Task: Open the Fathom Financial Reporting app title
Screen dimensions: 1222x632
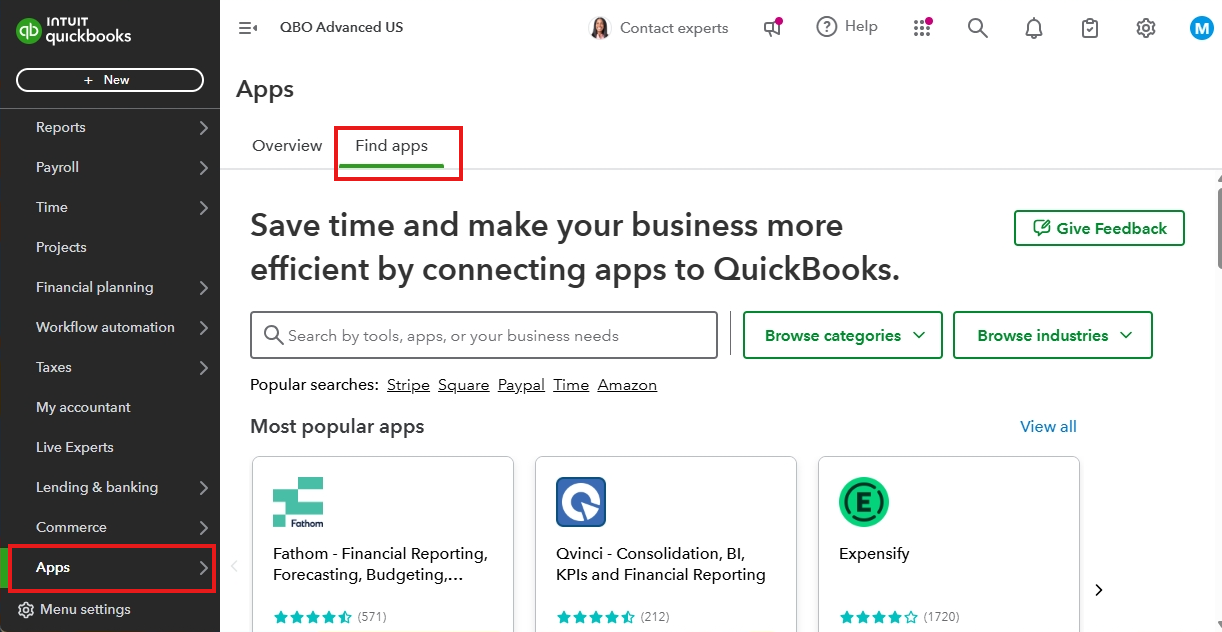Action: 380,564
